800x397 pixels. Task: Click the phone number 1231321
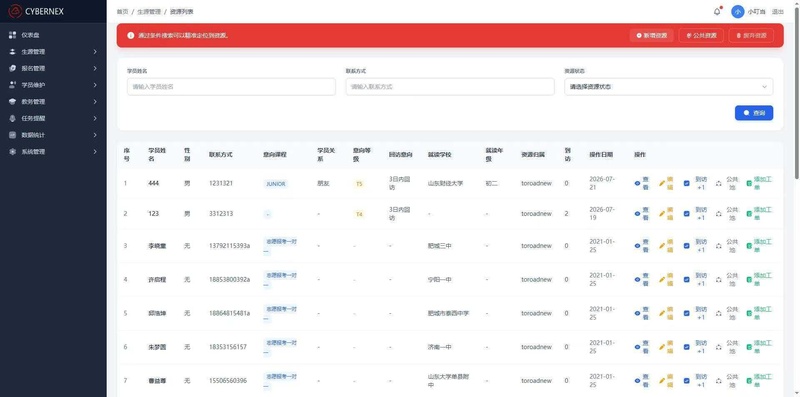(x=221, y=183)
